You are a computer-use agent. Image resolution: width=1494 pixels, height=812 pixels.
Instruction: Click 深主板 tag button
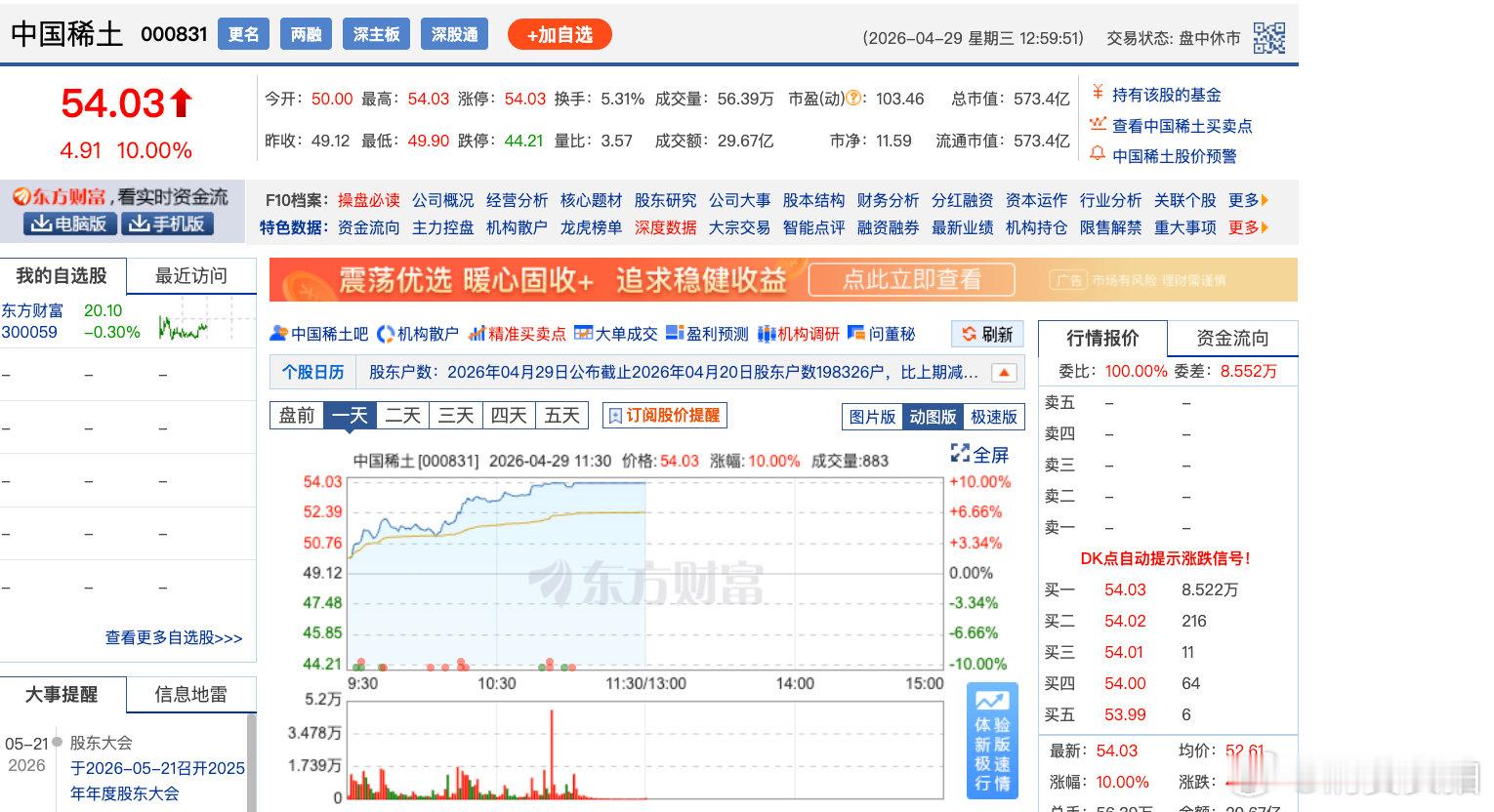(x=377, y=34)
